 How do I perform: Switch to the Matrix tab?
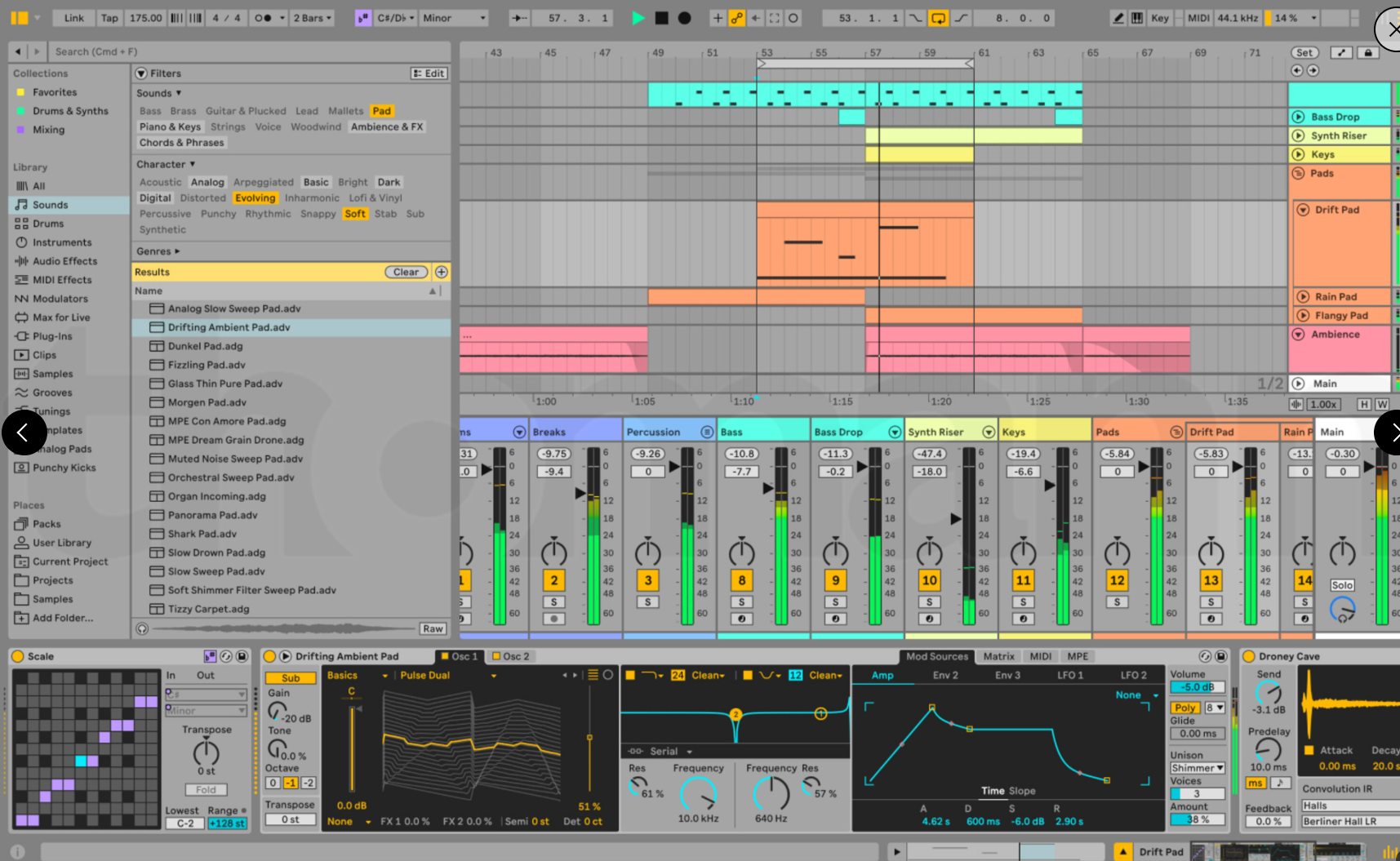click(998, 656)
